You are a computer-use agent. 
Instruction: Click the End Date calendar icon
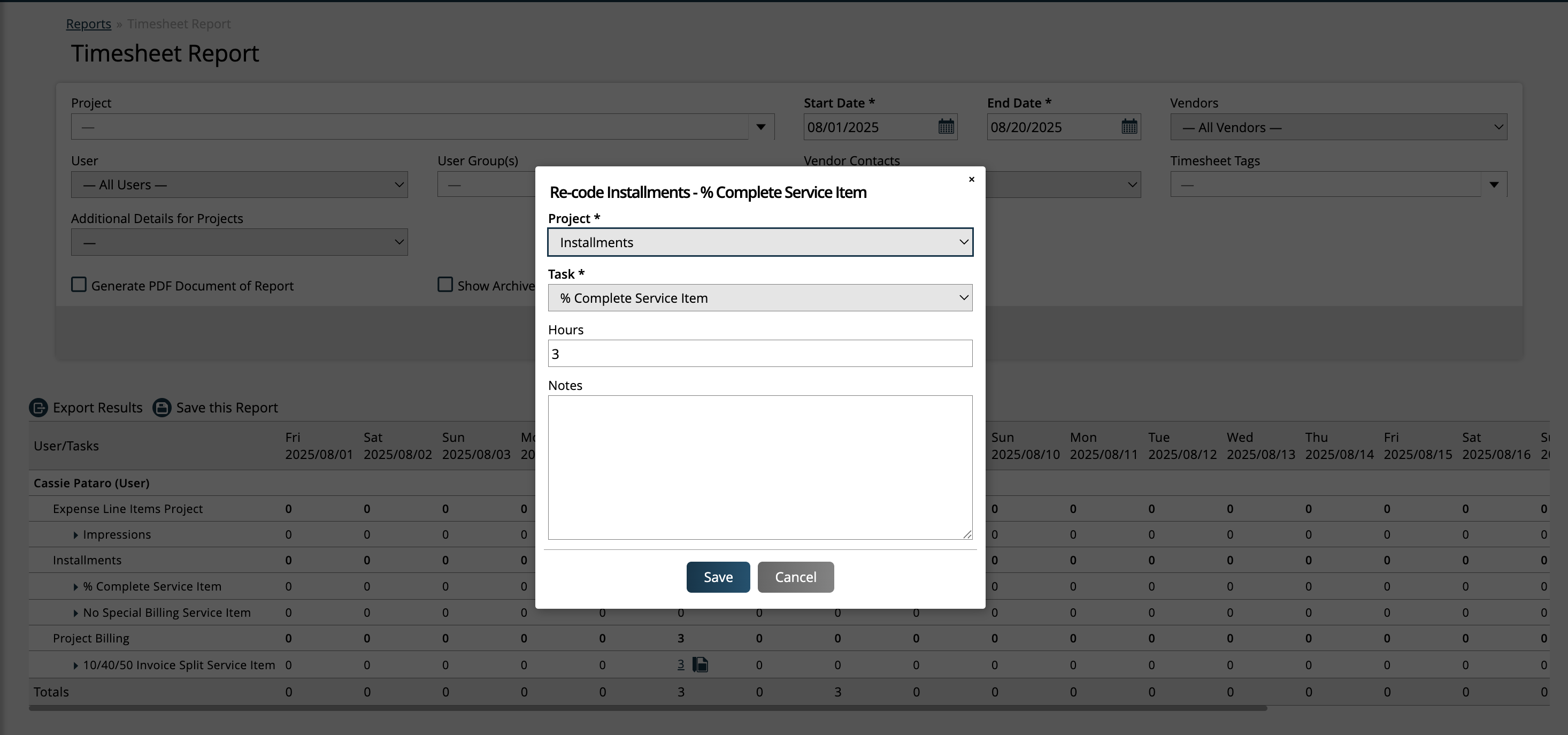click(1129, 127)
